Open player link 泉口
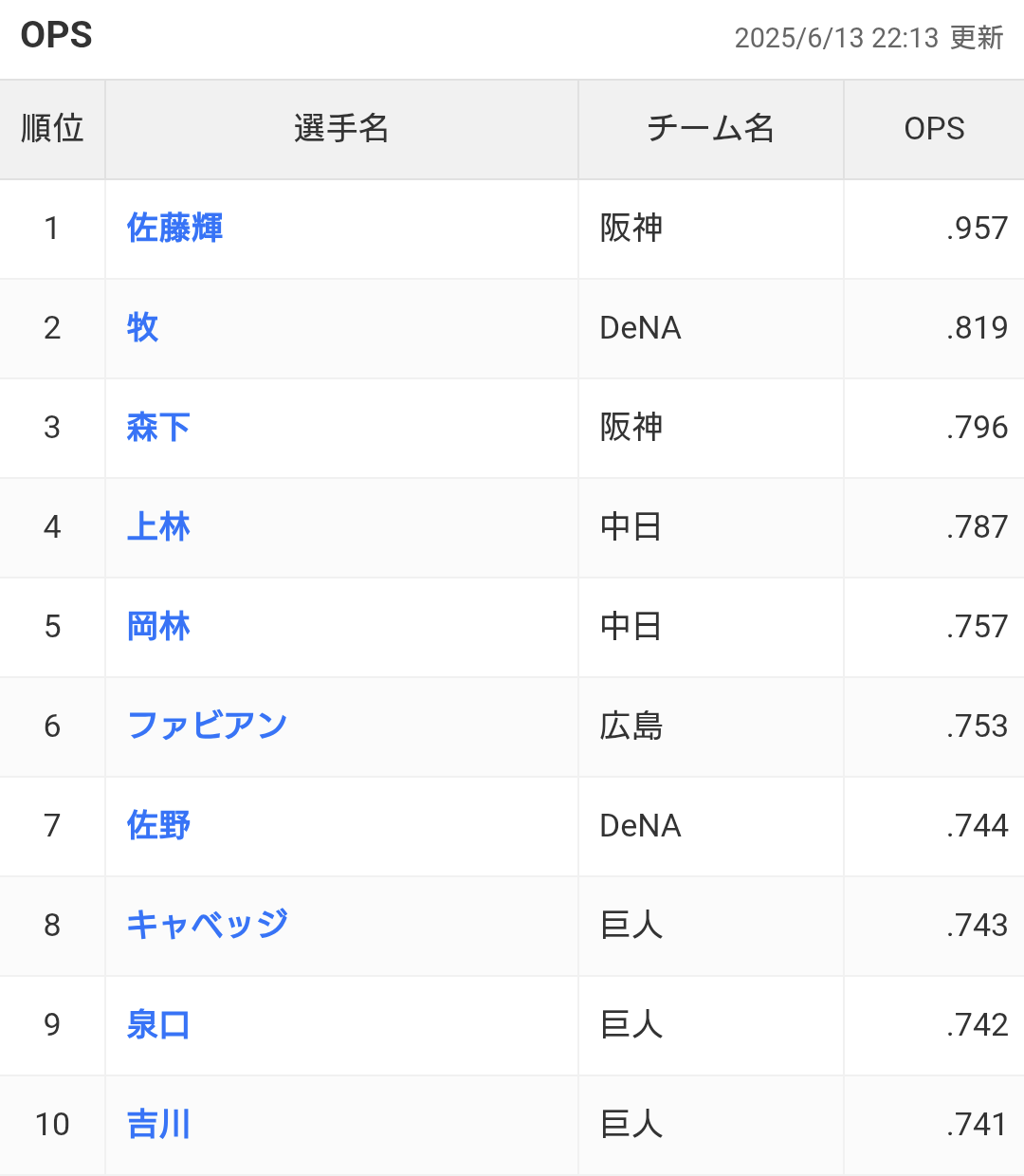Screen dimensions: 1024x1176 158,1025
